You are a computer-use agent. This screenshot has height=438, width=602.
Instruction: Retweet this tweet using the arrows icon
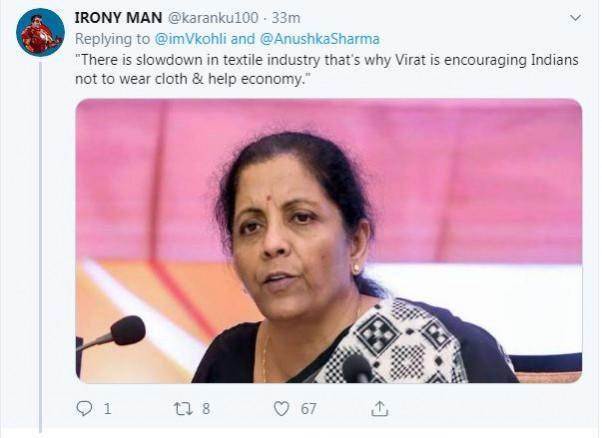[x=182, y=408]
